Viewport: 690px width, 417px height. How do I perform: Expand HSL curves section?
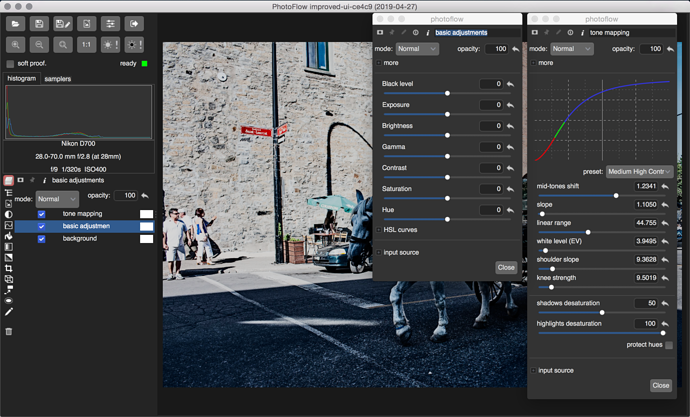tap(379, 230)
